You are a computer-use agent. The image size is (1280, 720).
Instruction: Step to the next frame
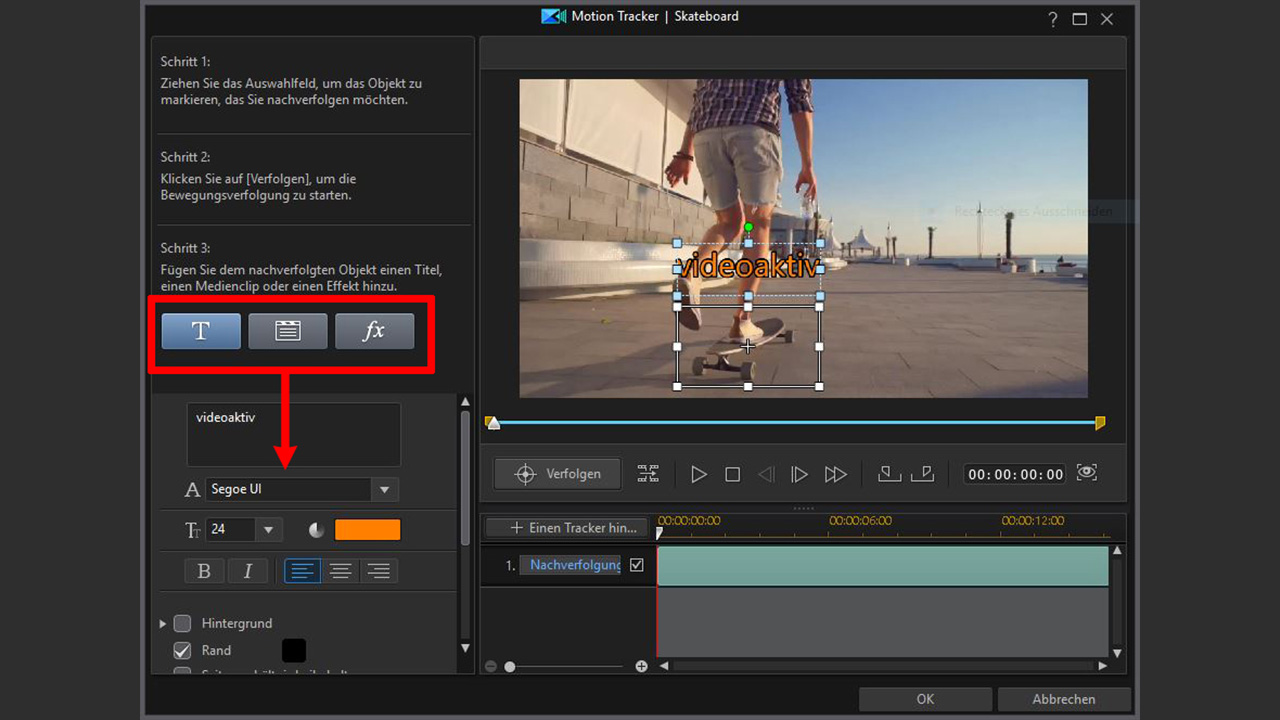tap(799, 475)
